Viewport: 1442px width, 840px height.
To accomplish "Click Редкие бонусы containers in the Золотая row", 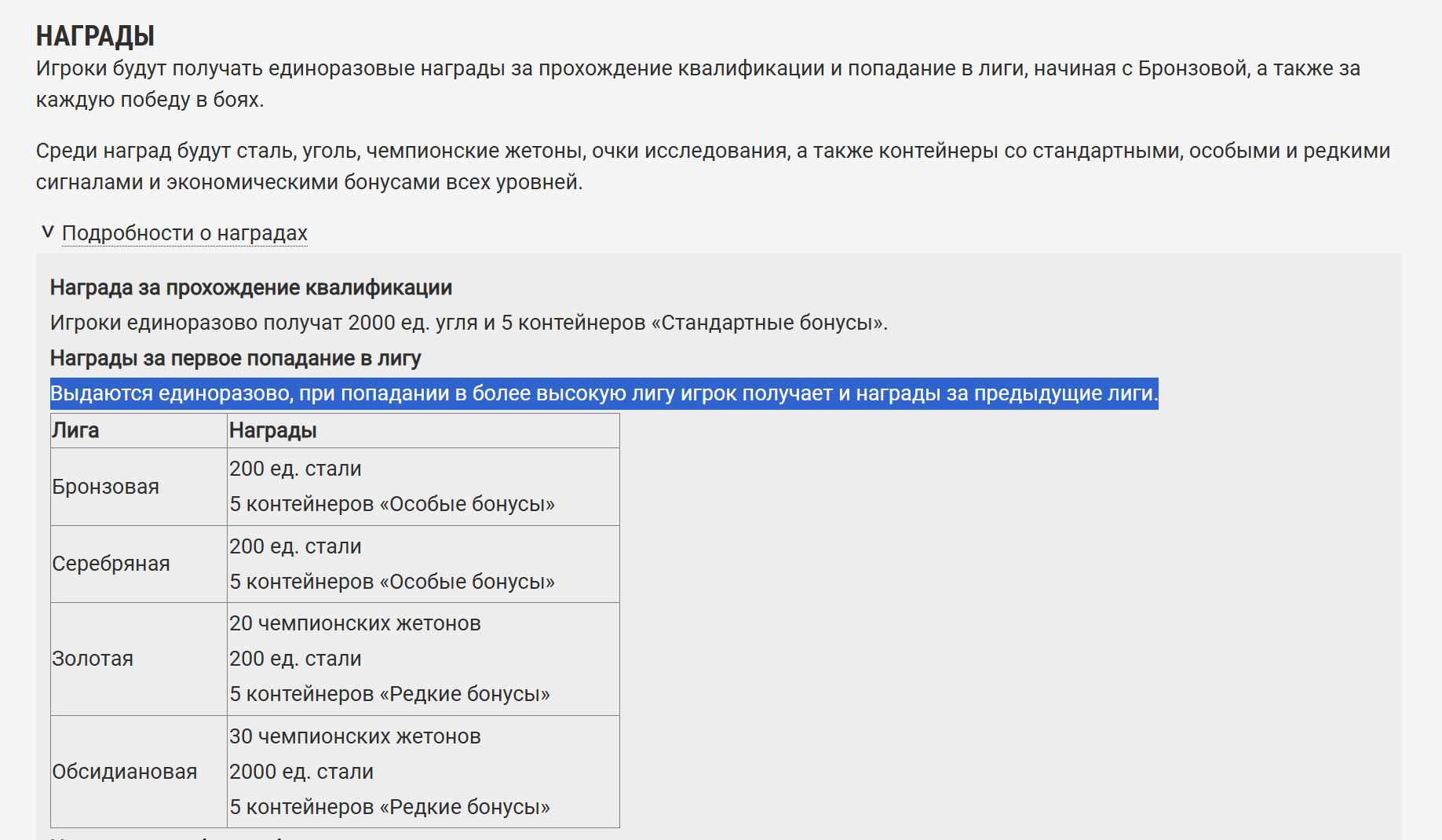I will (x=389, y=694).
